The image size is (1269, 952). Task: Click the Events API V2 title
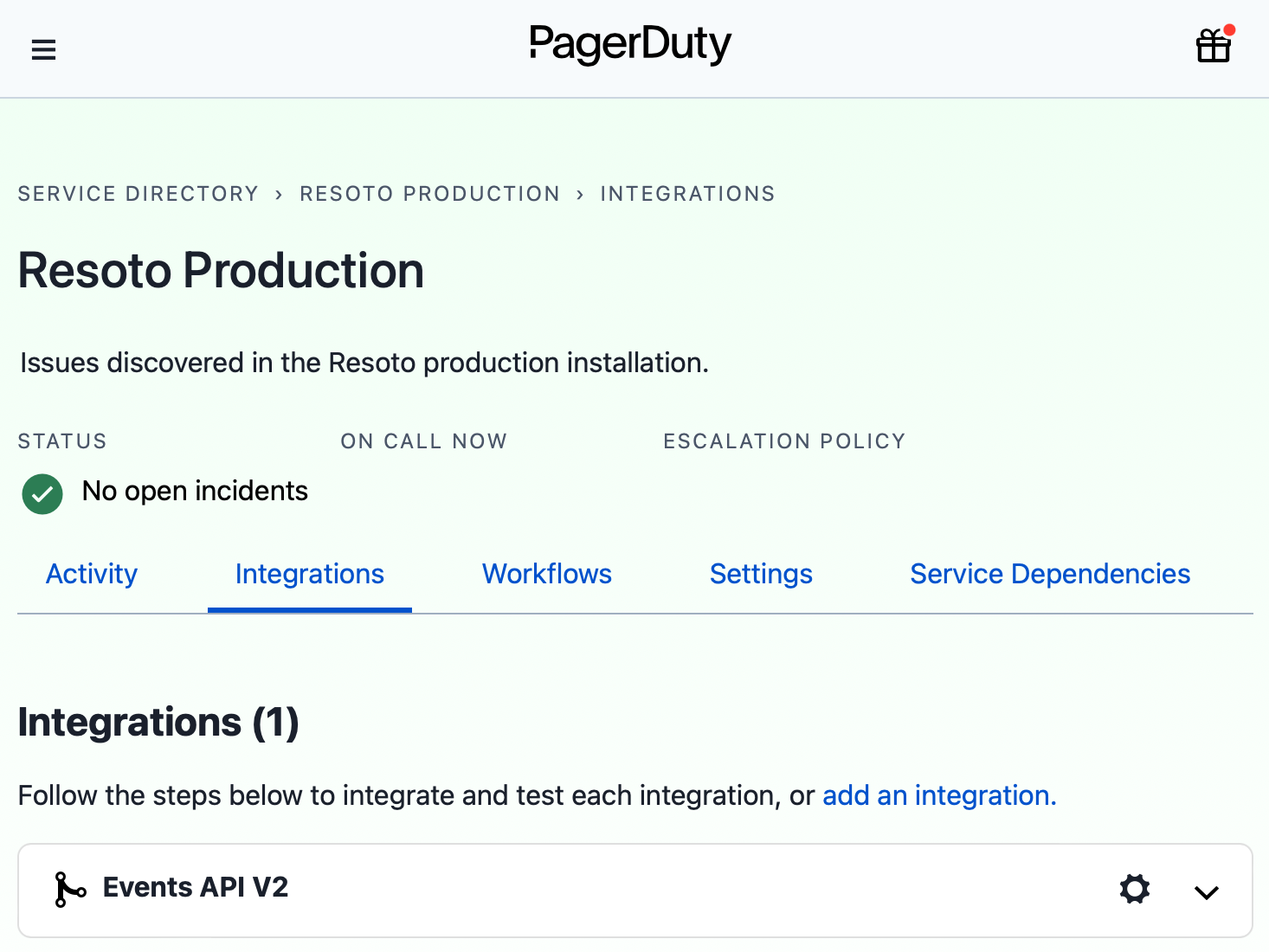(196, 887)
